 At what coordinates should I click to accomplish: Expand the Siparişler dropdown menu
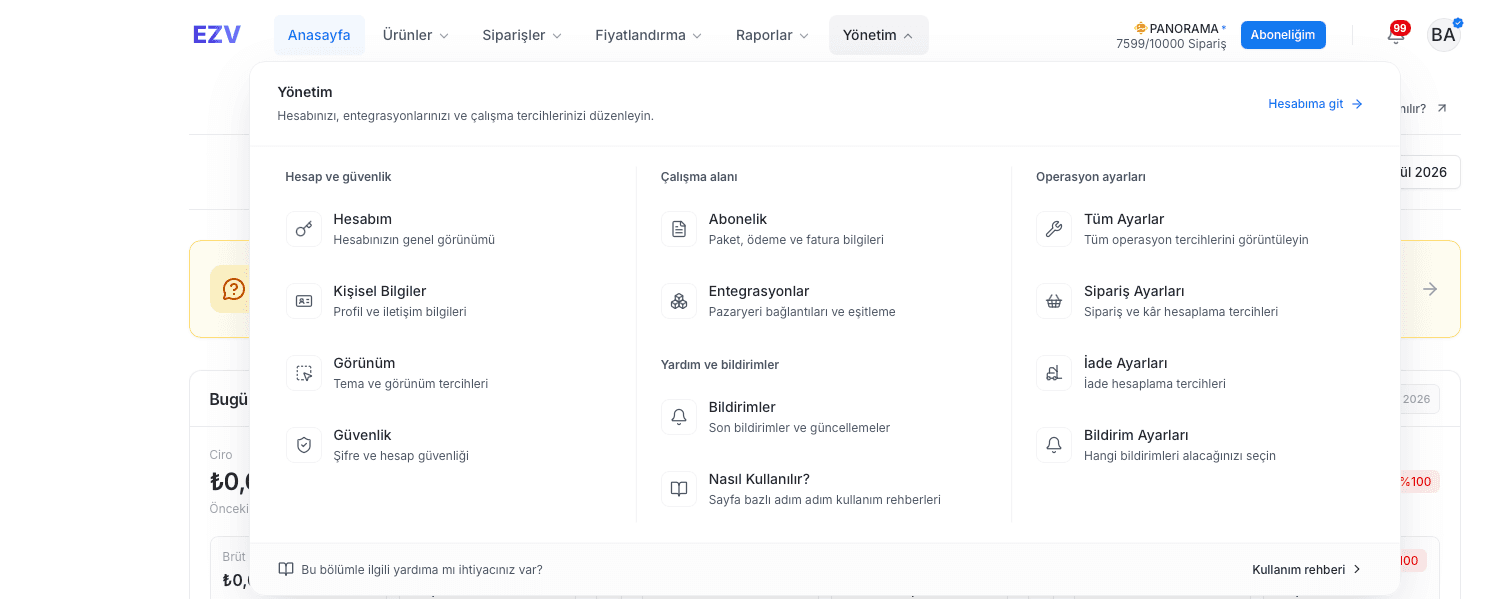pos(522,35)
